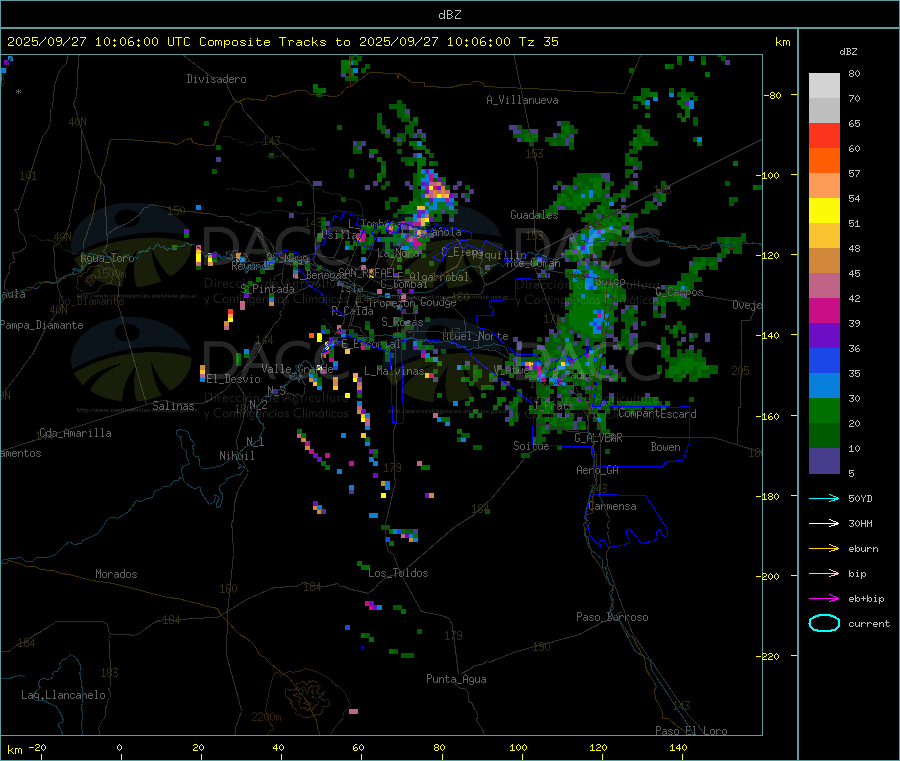Click the 'Aero_GA' map label

pos(598,470)
